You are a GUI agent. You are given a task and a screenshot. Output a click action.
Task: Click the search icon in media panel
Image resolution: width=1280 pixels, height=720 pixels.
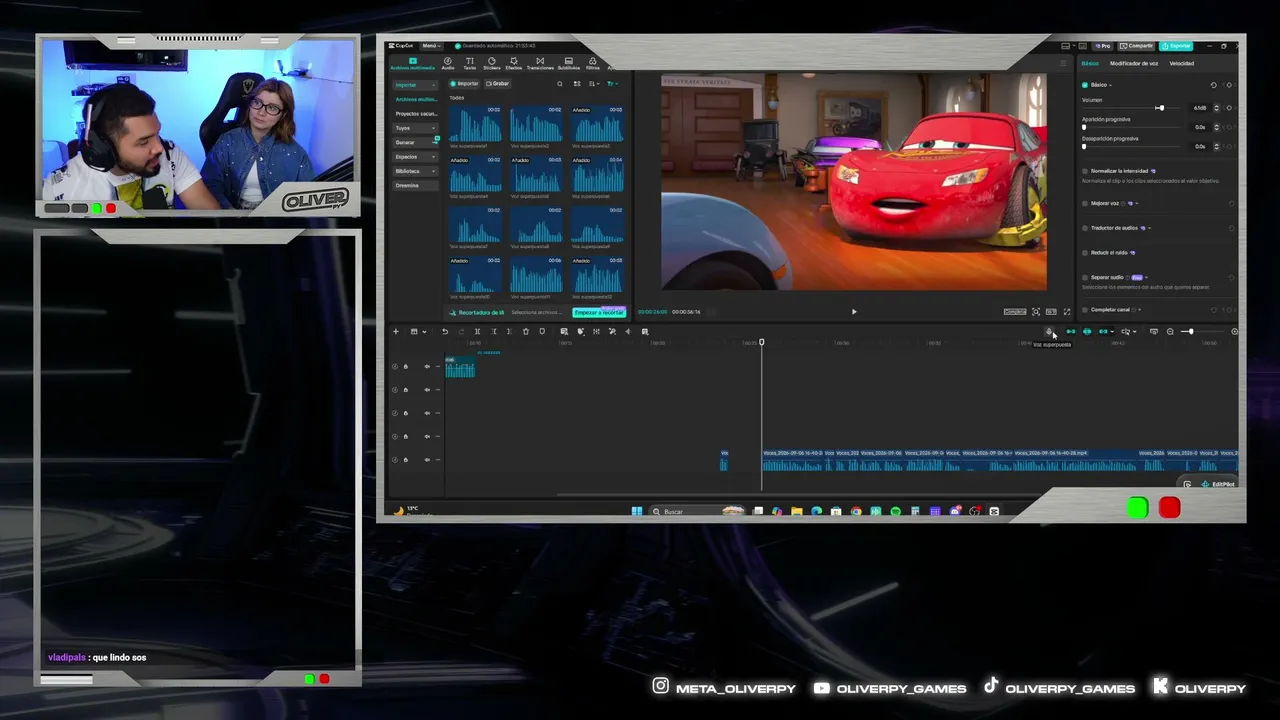coord(560,84)
